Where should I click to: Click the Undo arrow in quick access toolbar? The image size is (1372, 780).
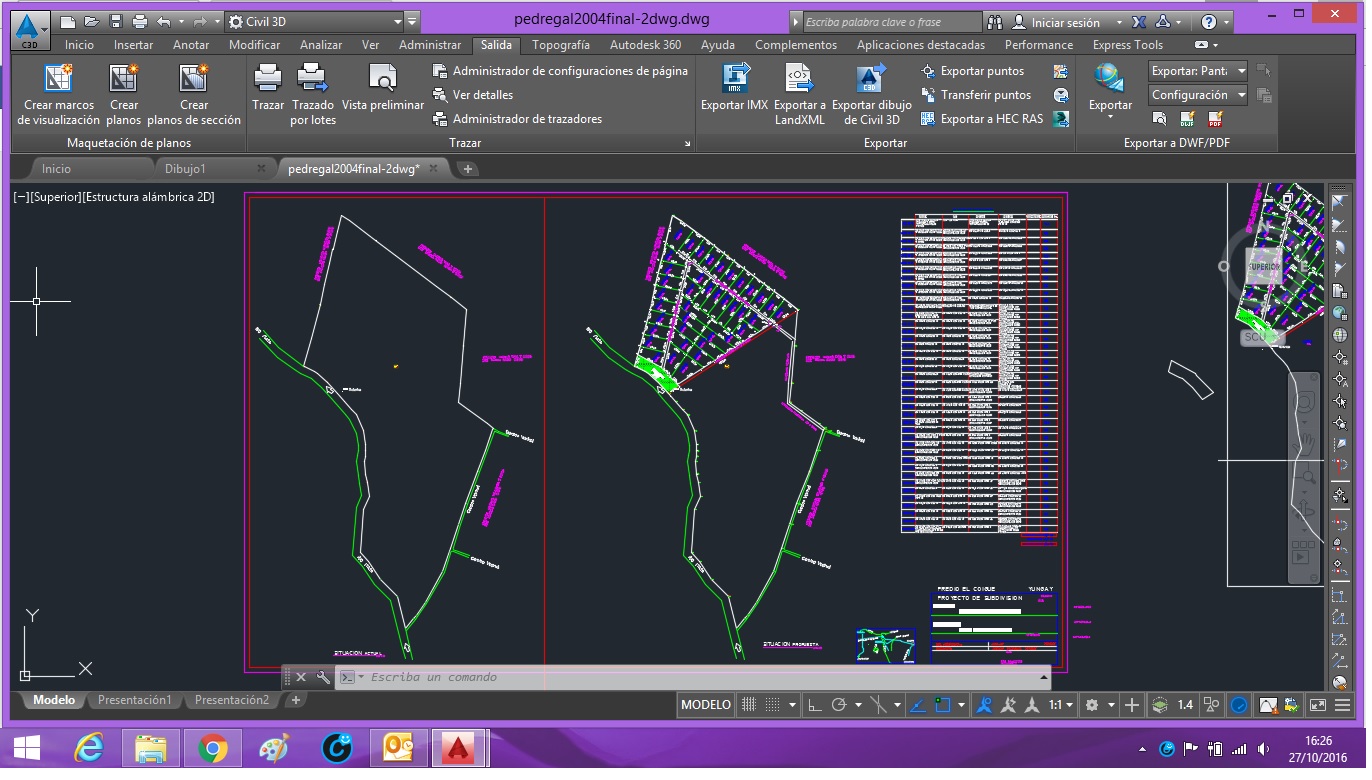pos(164,21)
